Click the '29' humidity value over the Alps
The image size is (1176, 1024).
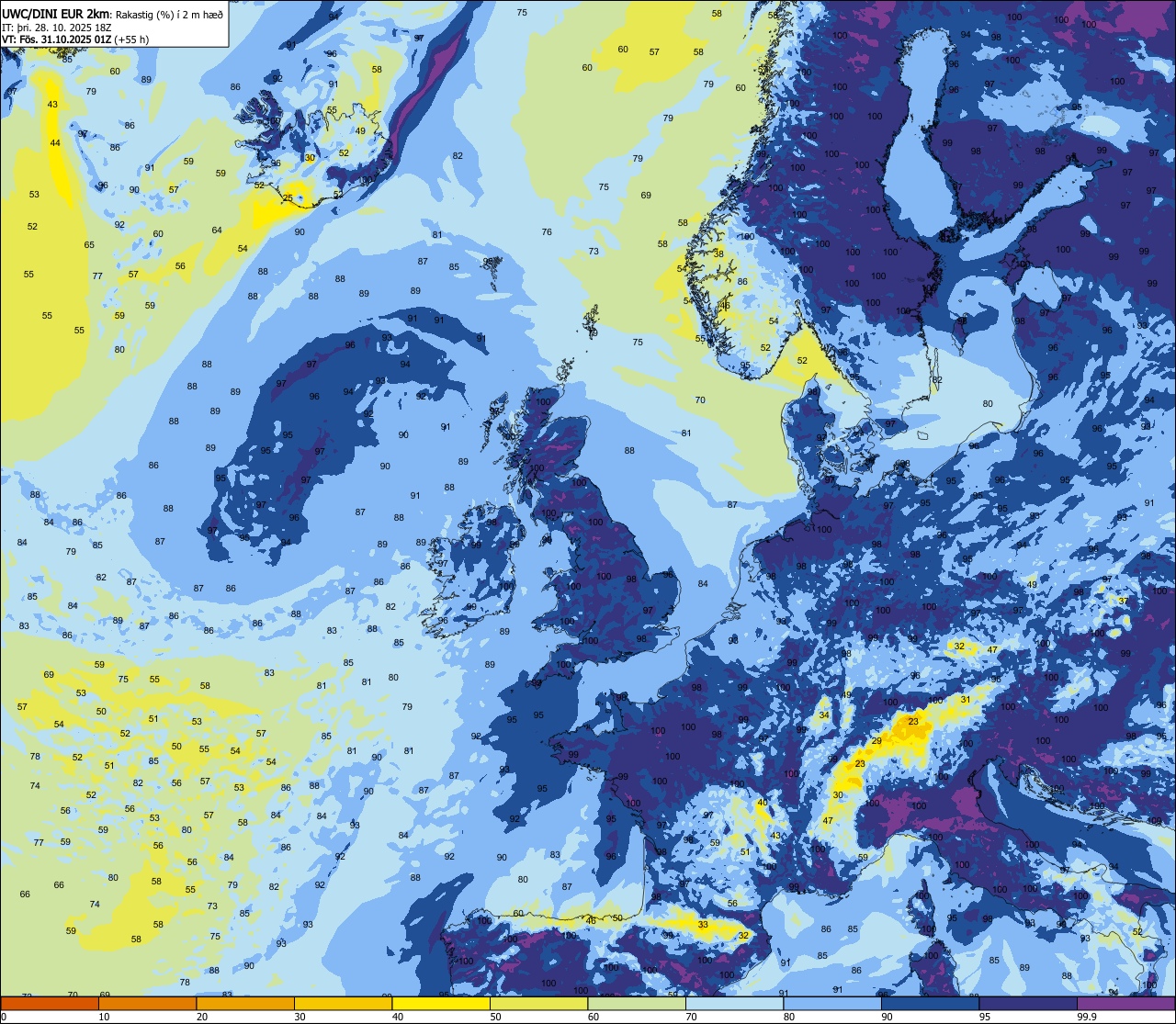876,741
